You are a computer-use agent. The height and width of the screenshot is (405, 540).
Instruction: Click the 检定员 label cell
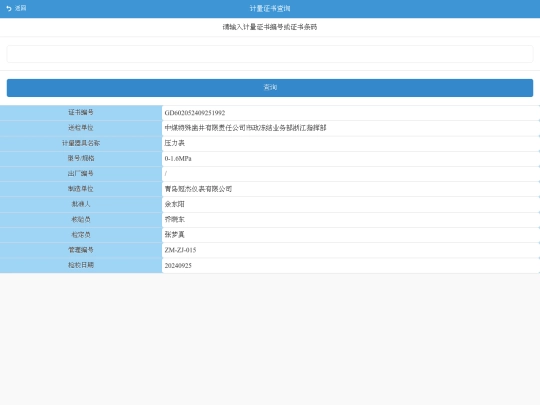(x=81, y=235)
